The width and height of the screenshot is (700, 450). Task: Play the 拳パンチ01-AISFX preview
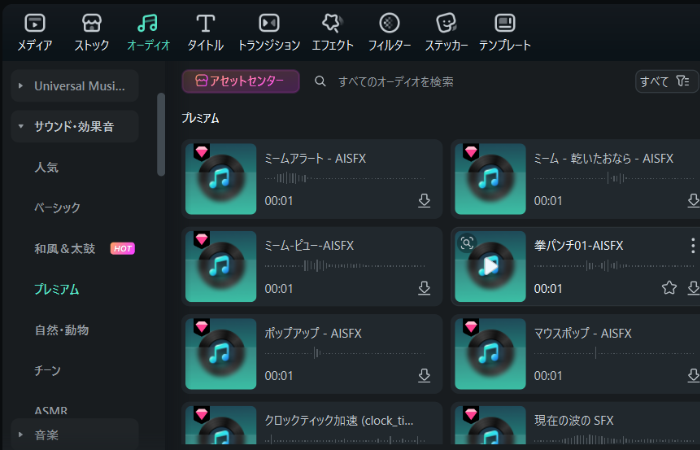490,267
